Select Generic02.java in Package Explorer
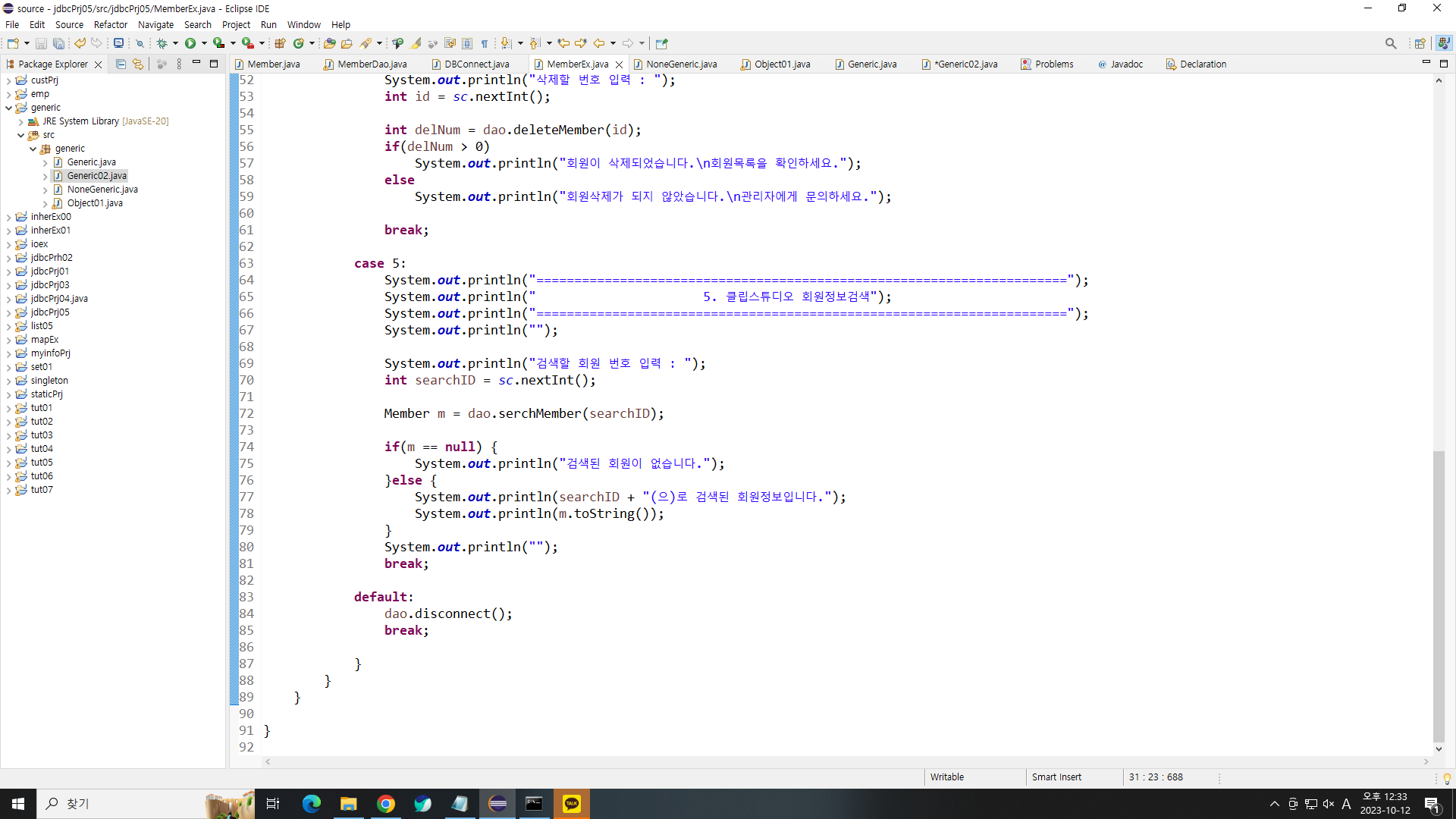 coord(96,176)
